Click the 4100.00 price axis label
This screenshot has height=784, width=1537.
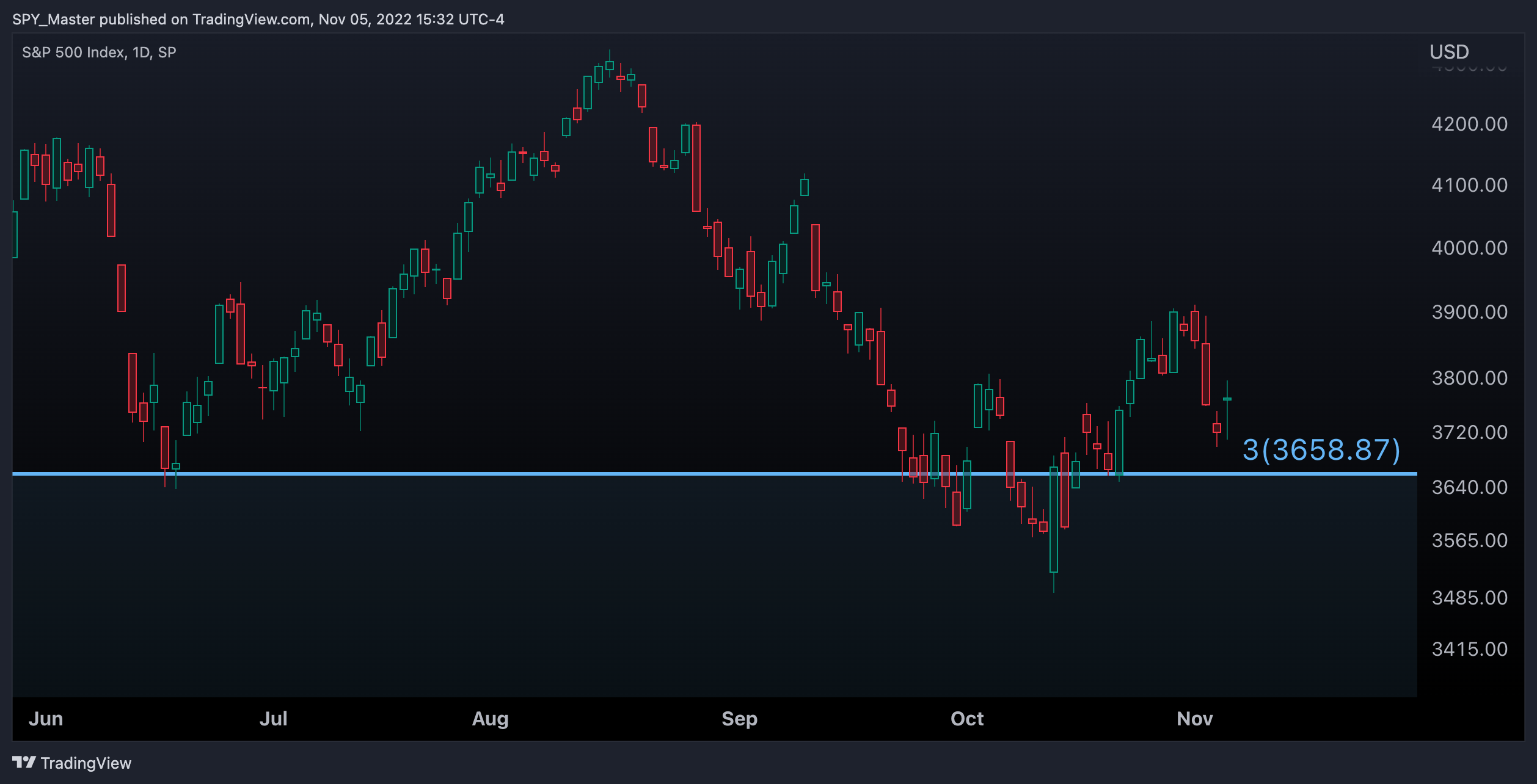(1470, 186)
